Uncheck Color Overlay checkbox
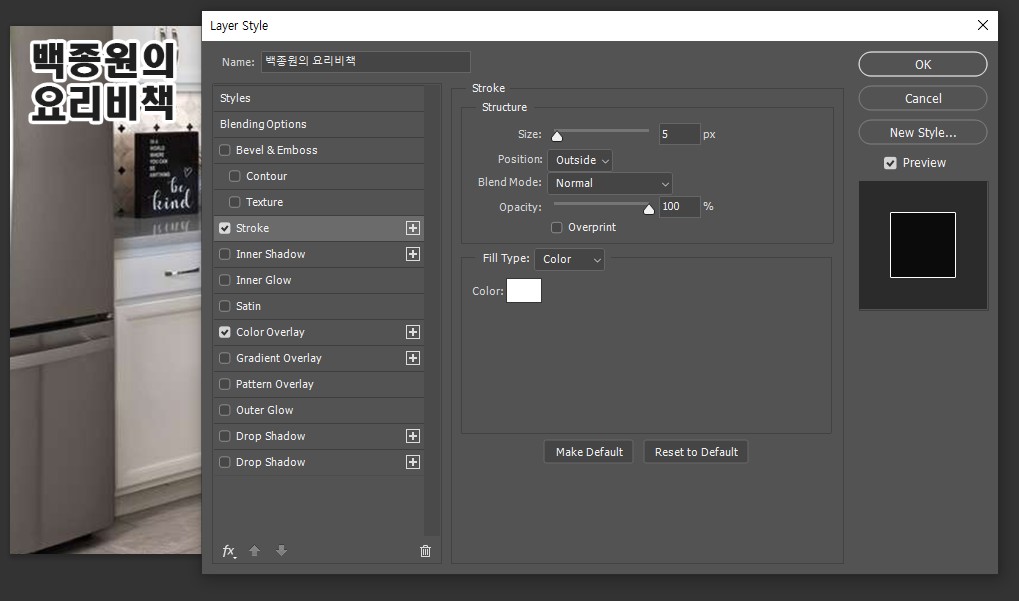Screen dimensions: 1019x601 225,332
